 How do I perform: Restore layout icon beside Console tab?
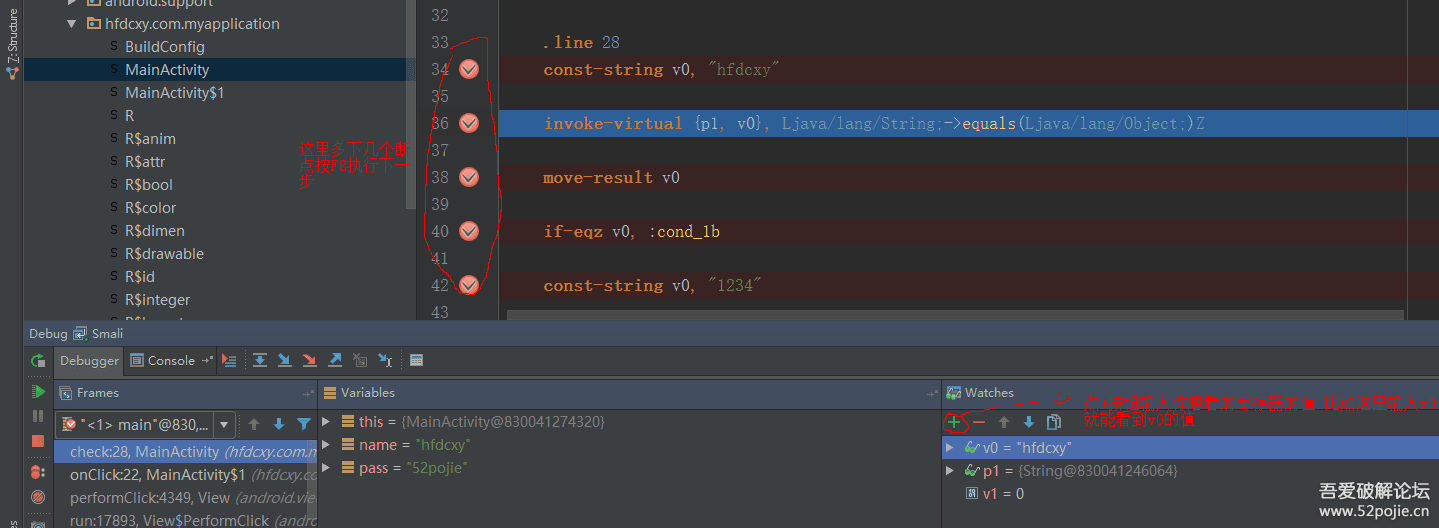click(x=208, y=361)
